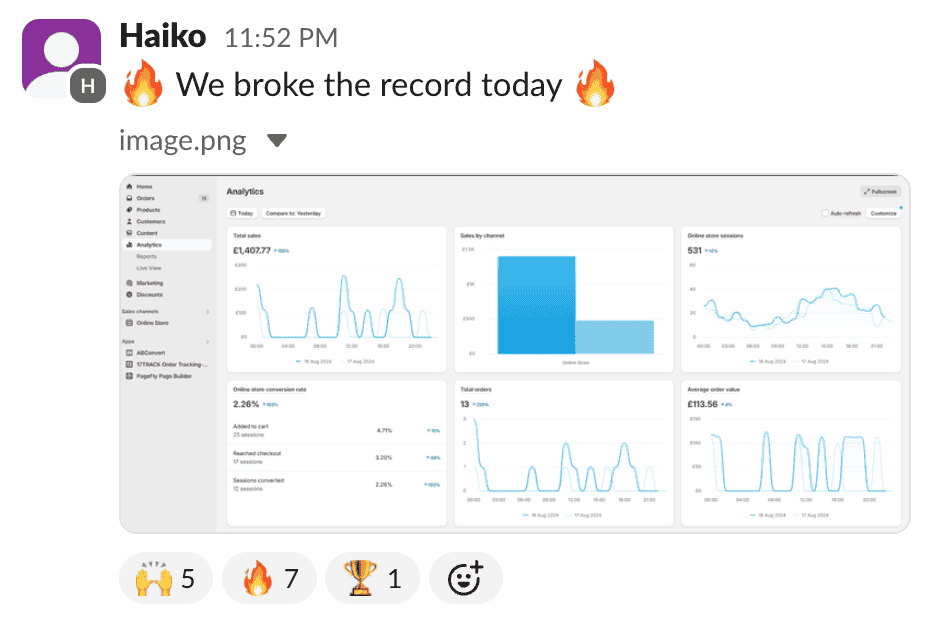Open Analytics in the sidebar menu
The image size is (936, 634).
pyautogui.click(x=149, y=245)
